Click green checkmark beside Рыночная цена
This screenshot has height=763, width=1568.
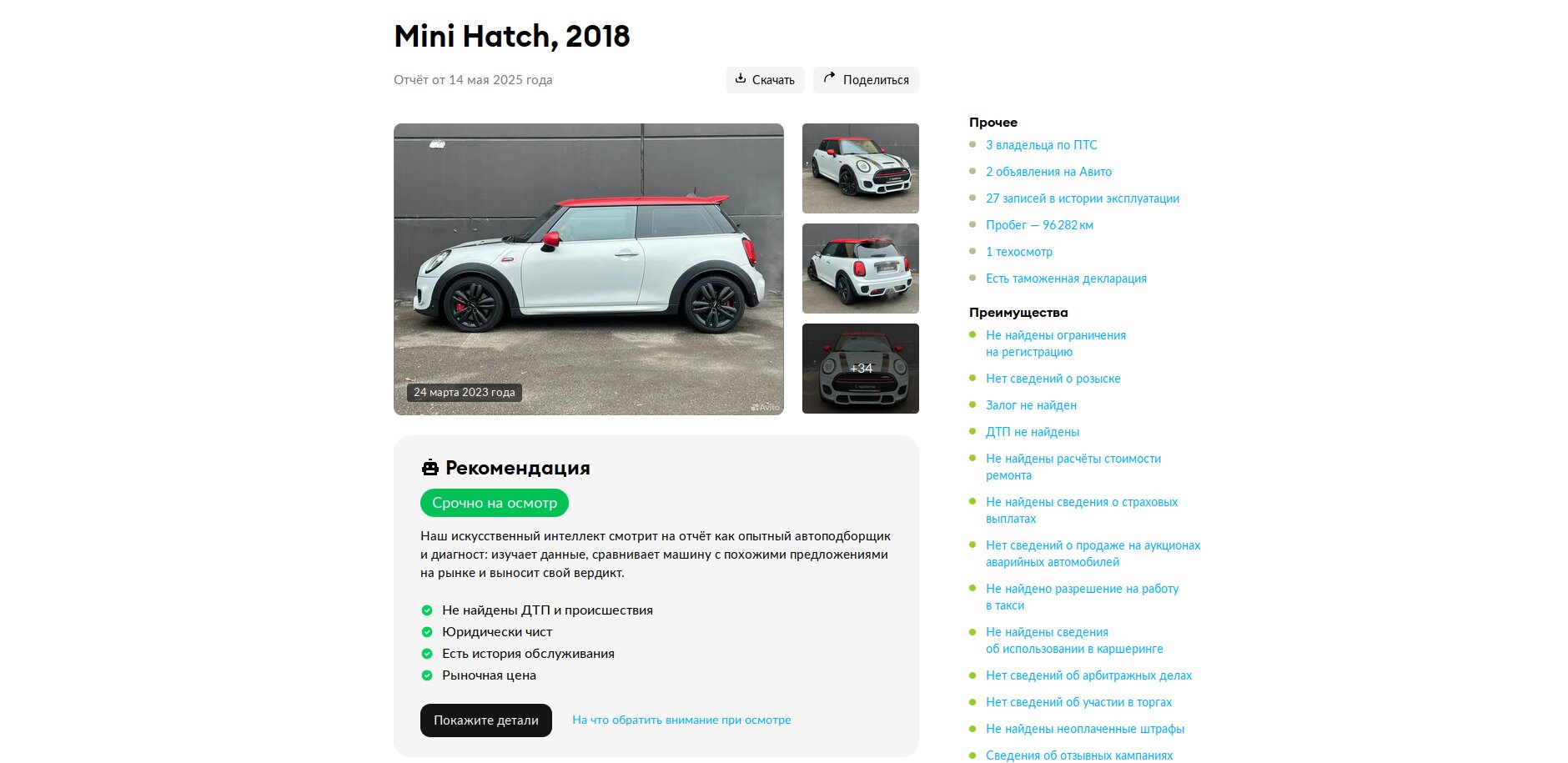coord(427,675)
